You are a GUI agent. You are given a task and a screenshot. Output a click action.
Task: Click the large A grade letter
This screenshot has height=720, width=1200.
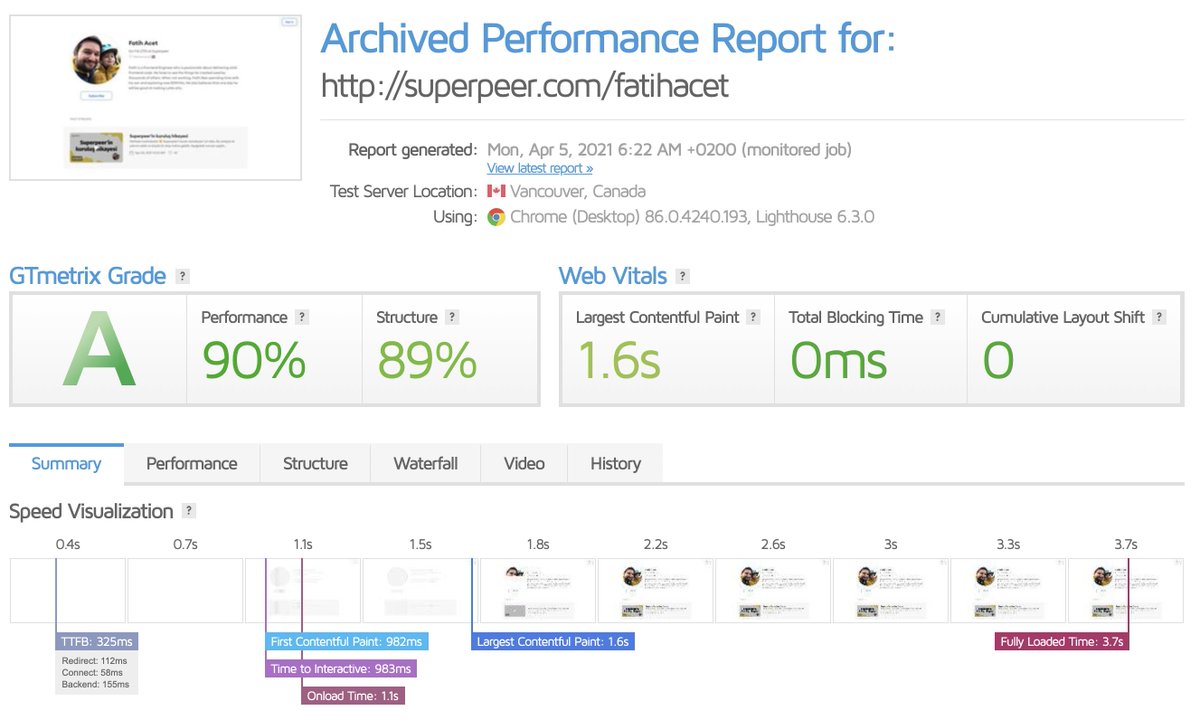[98, 348]
